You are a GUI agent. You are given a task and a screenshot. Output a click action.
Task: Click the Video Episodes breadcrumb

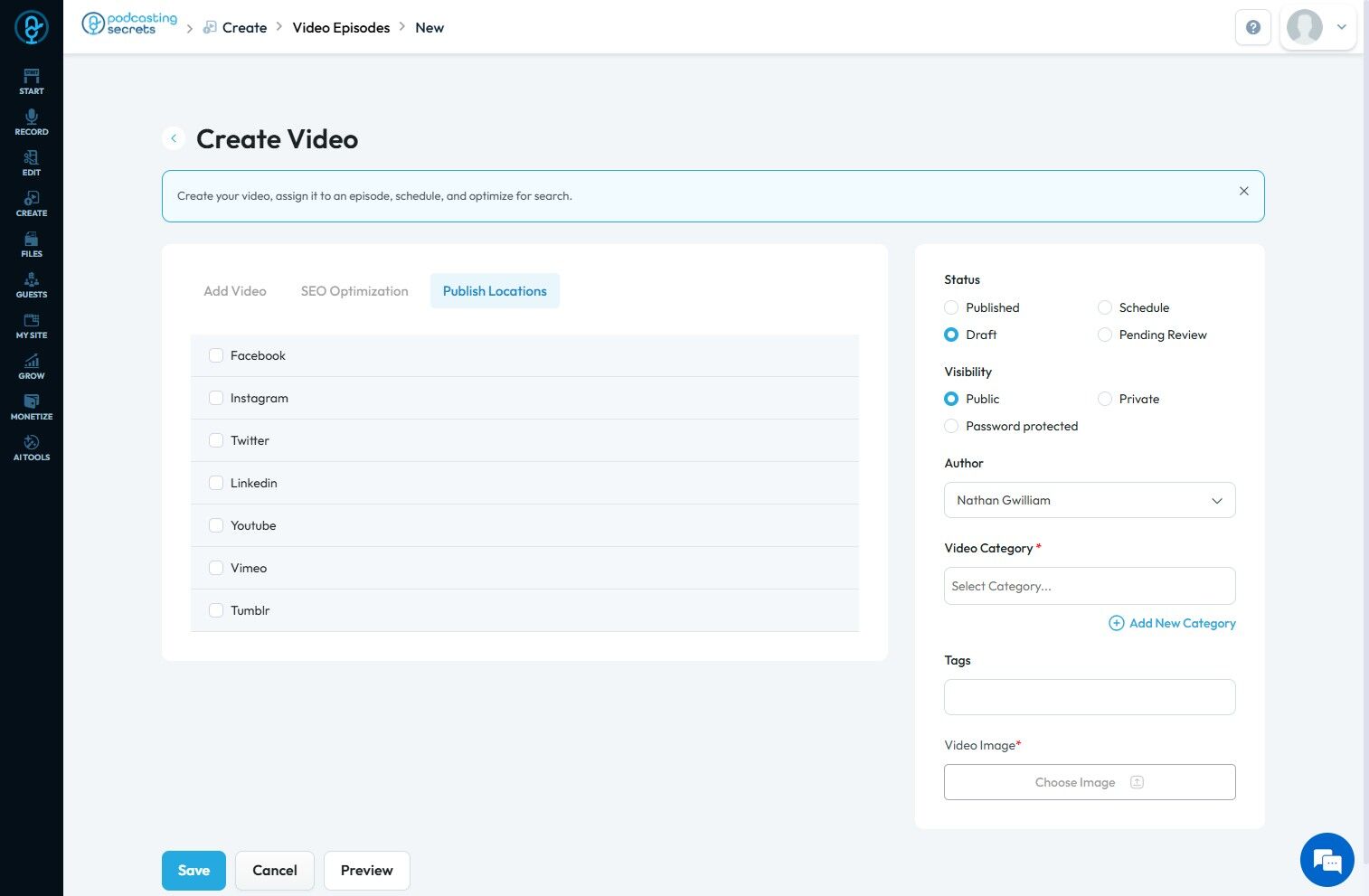tap(341, 27)
